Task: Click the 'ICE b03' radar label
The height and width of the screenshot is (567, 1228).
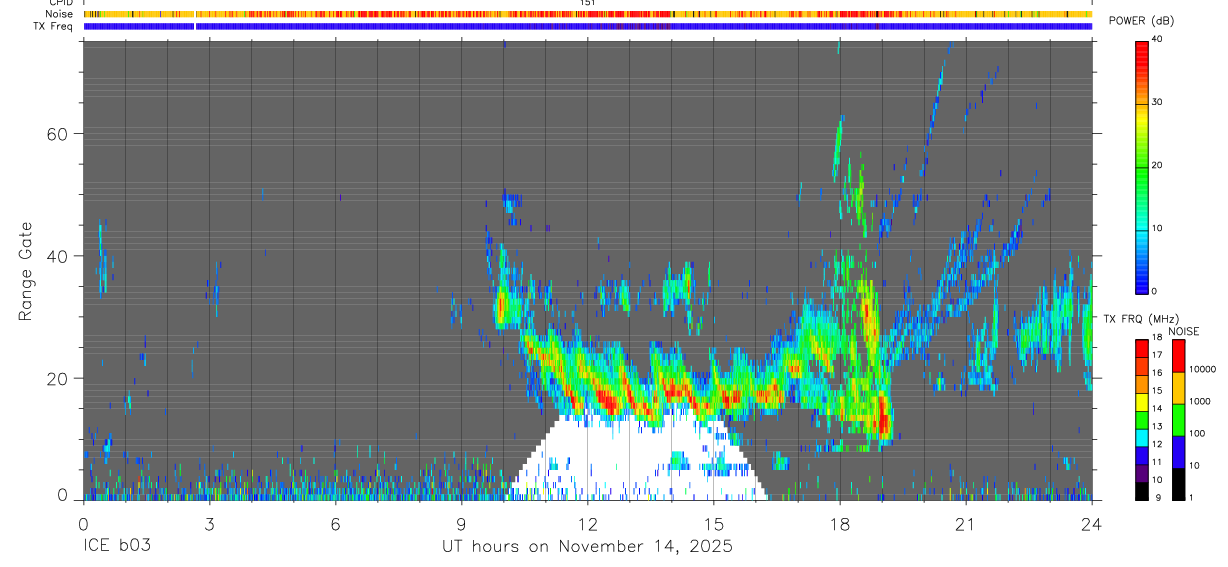Action: point(118,546)
